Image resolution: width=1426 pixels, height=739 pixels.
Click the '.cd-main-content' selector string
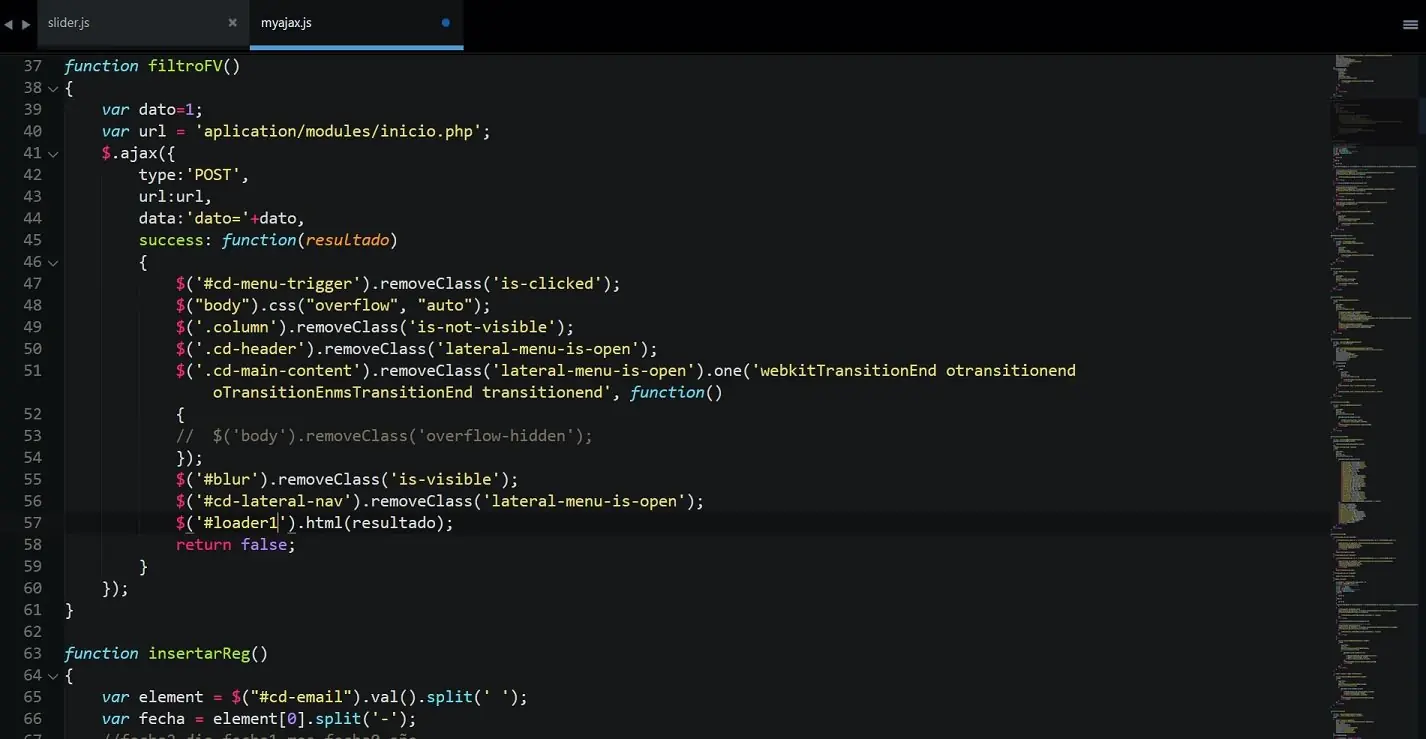tap(282, 371)
